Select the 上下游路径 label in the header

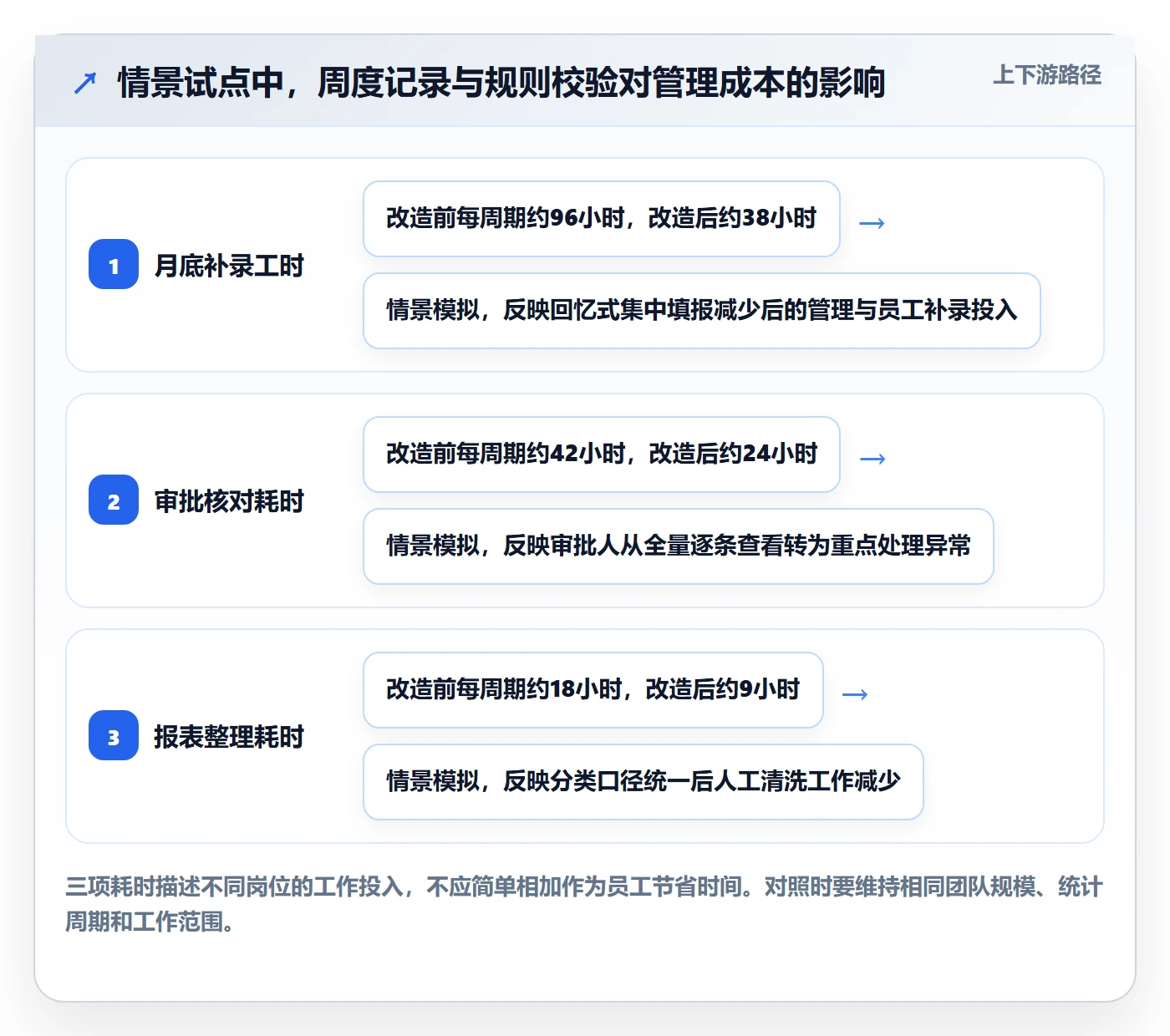(x=1047, y=75)
